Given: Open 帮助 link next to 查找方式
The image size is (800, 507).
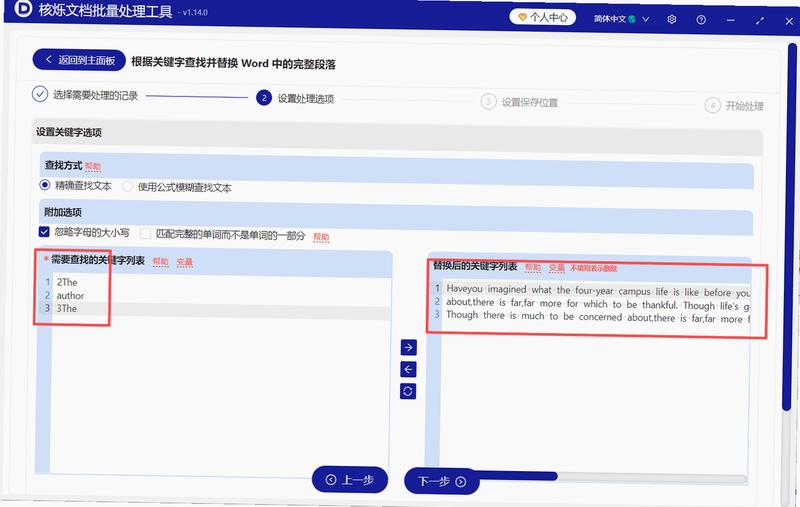Looking at the screenshot, I should pyautogui.click(x=93, y=166).
